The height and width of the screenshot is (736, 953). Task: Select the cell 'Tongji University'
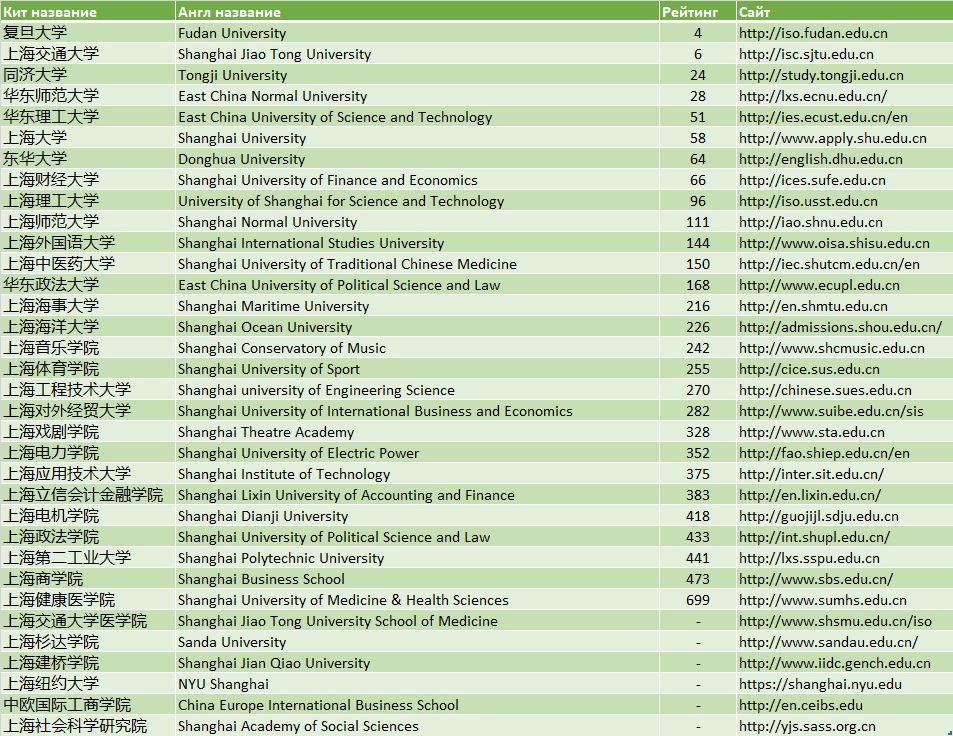(x=418, y=75)
